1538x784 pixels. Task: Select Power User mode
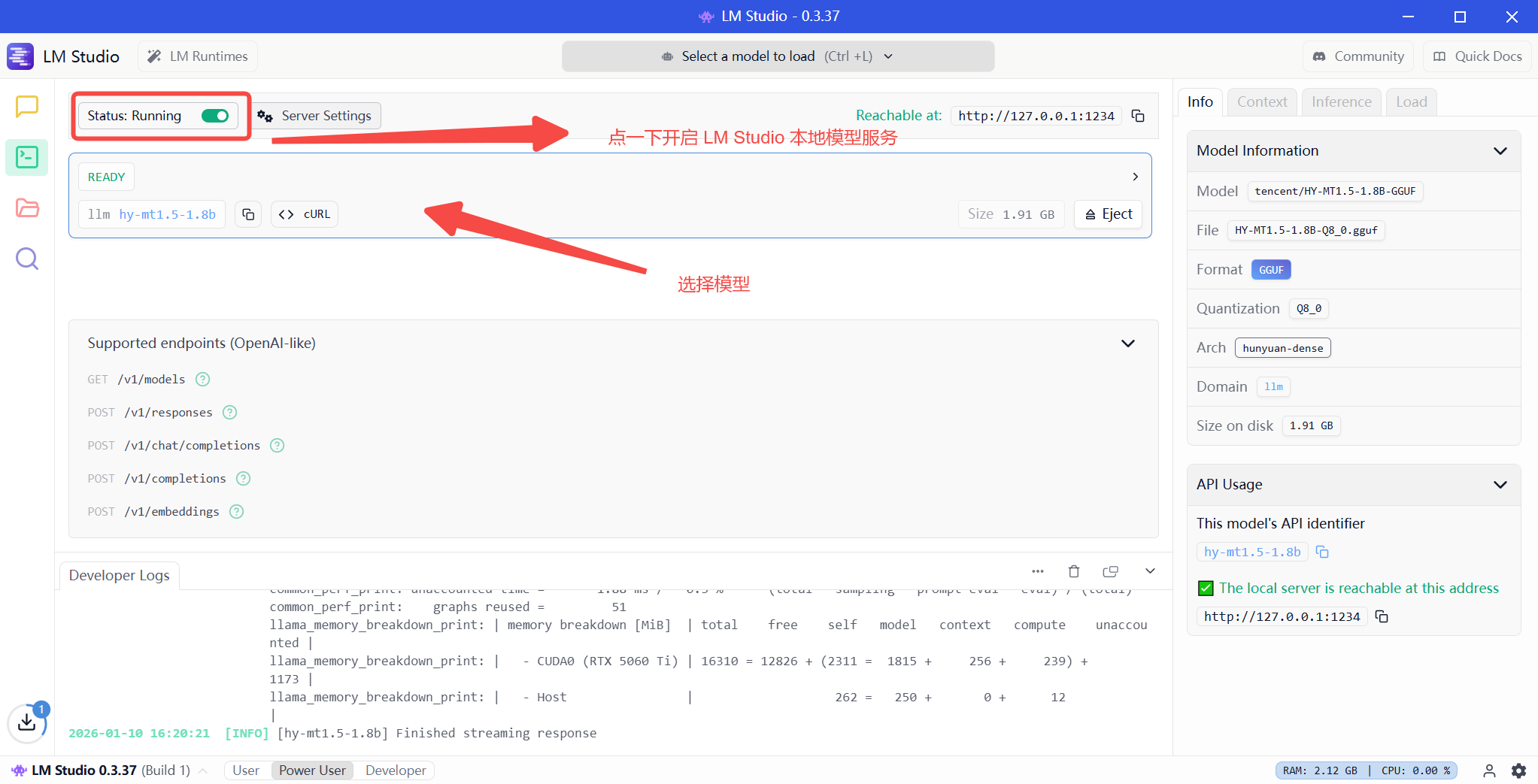[312, 770]
